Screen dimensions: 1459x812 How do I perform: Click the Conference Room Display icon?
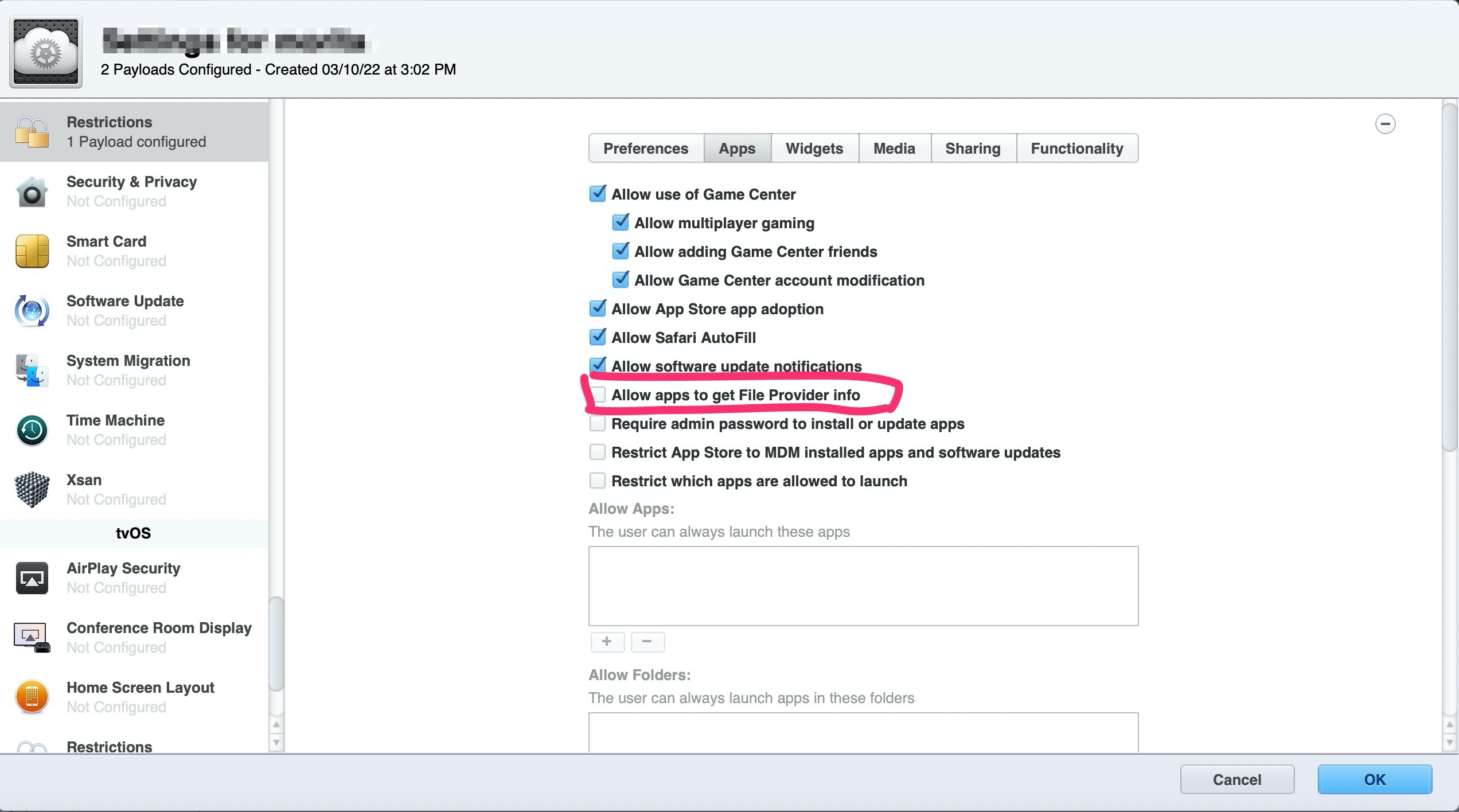tap(32, 638)
